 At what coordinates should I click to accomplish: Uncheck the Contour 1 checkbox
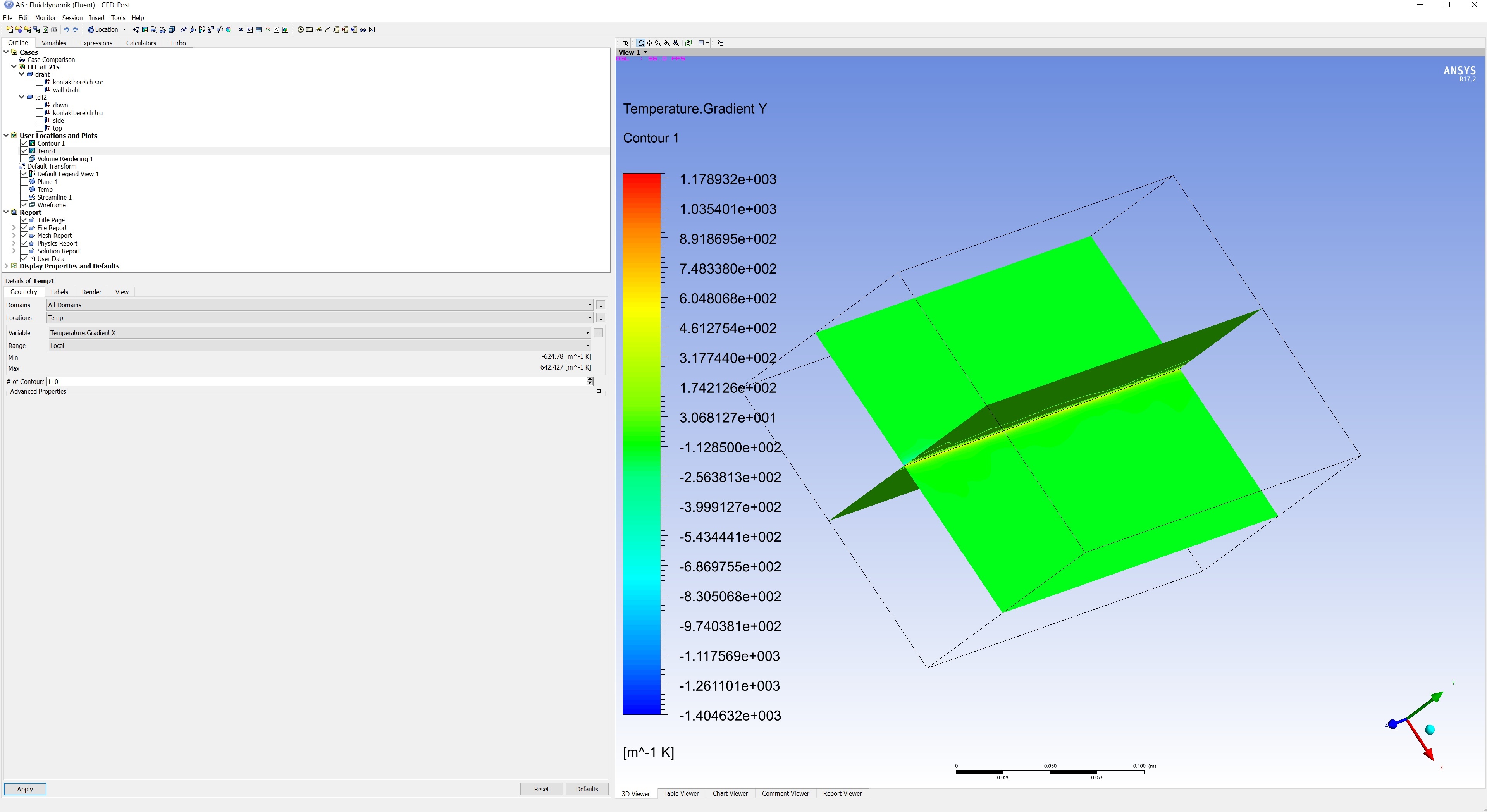(x=24, y=143)
